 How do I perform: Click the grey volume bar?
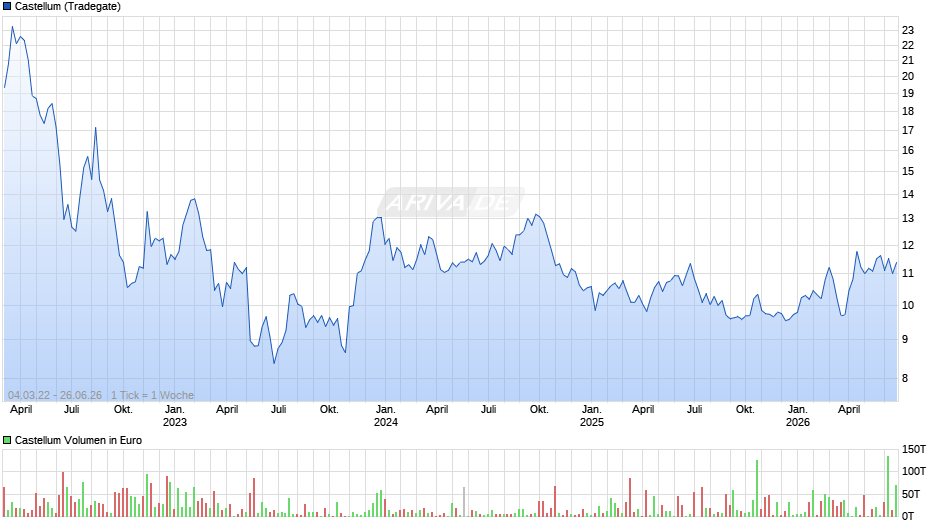coord(463,502)
